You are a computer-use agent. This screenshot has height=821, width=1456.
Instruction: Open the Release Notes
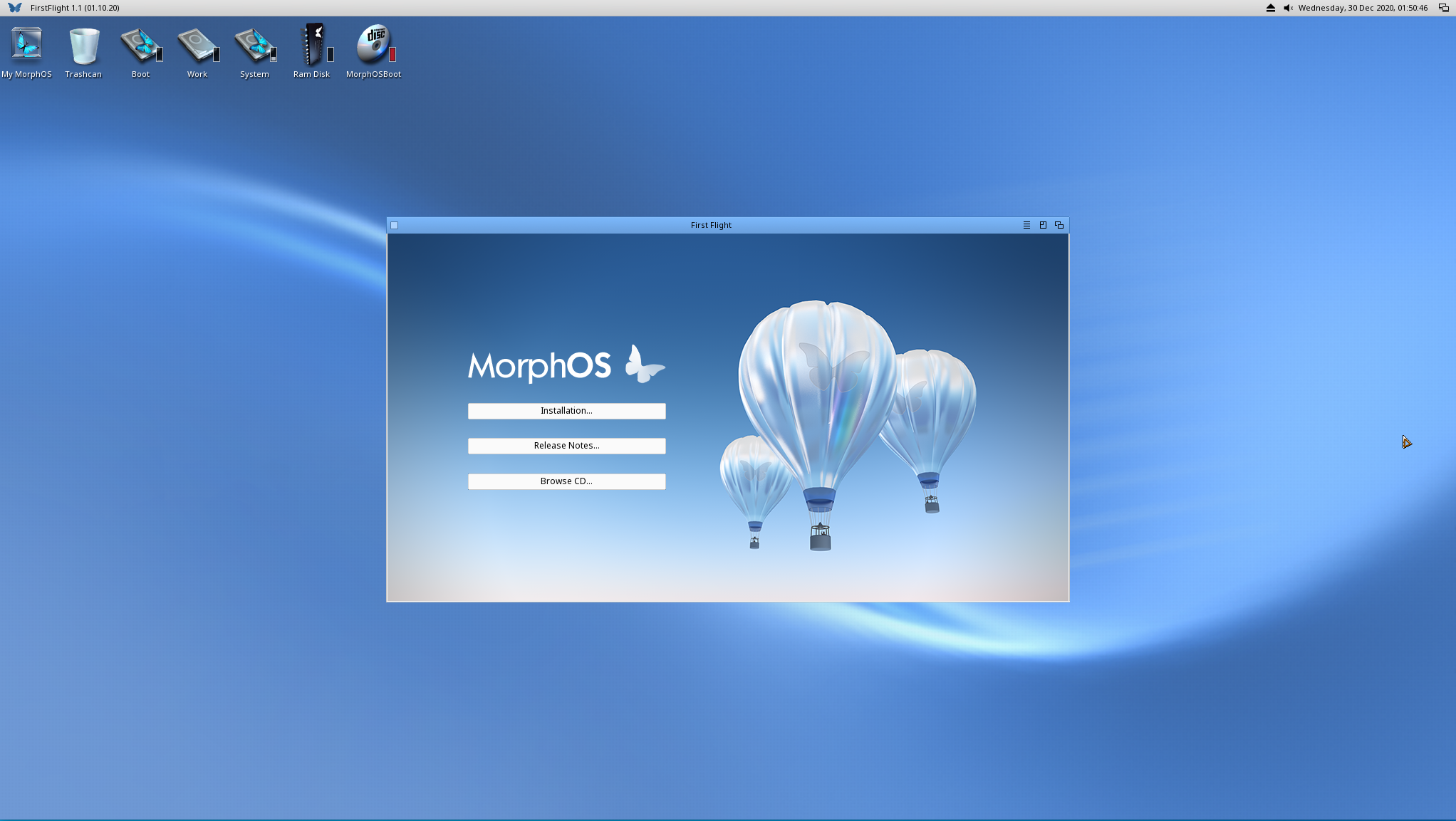click(566, 446)
